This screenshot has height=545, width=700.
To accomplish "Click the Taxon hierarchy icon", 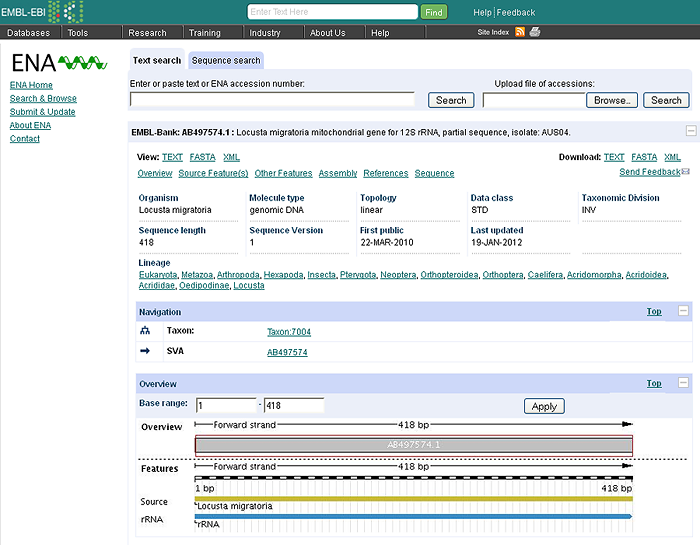I will tap(145, 330).
